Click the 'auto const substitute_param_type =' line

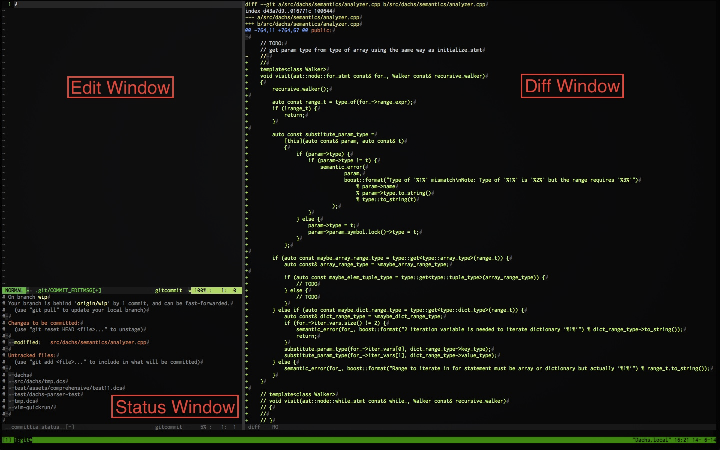(325, 135)
